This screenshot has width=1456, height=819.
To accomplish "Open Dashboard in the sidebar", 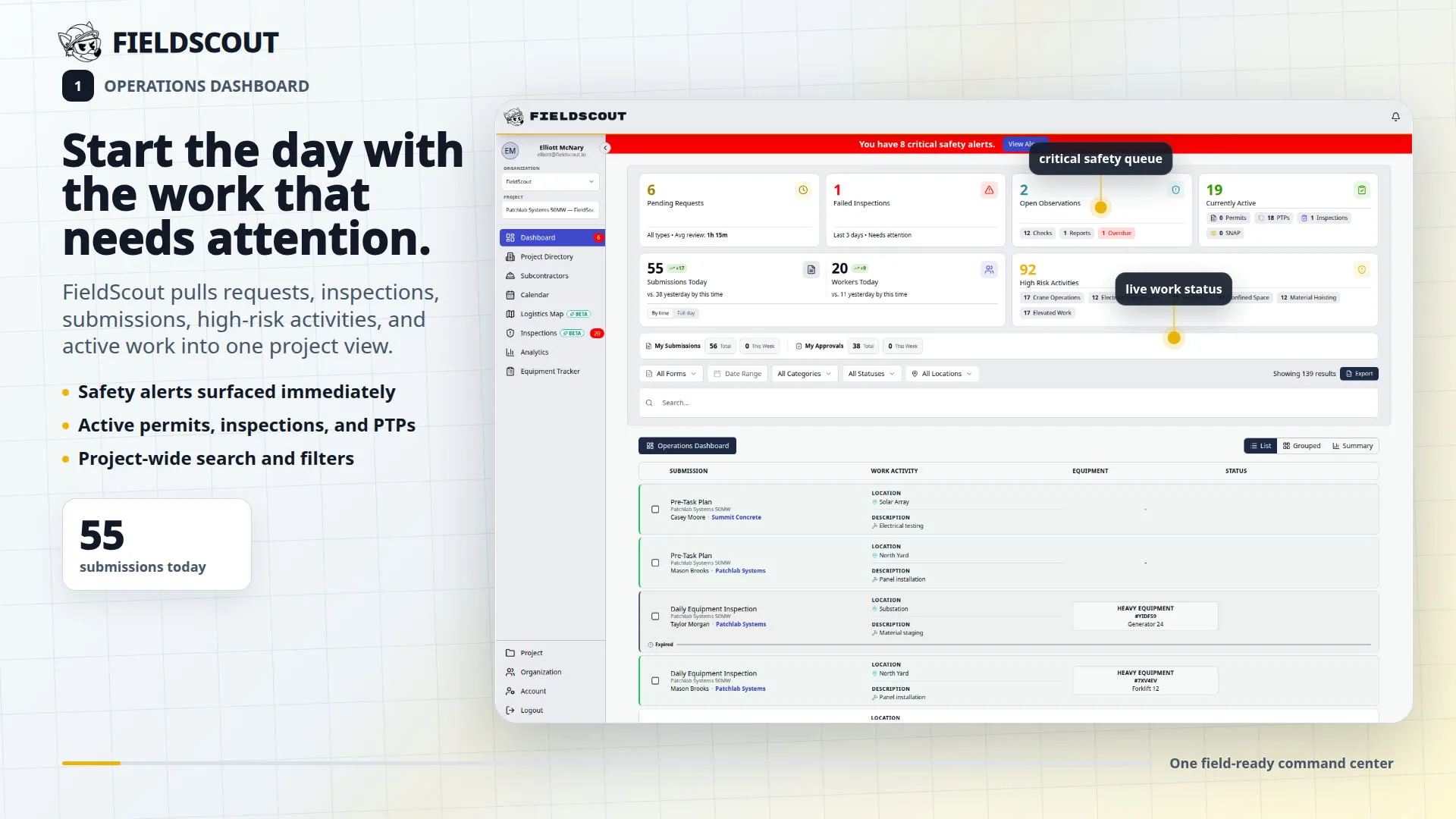I will [552, 237].
